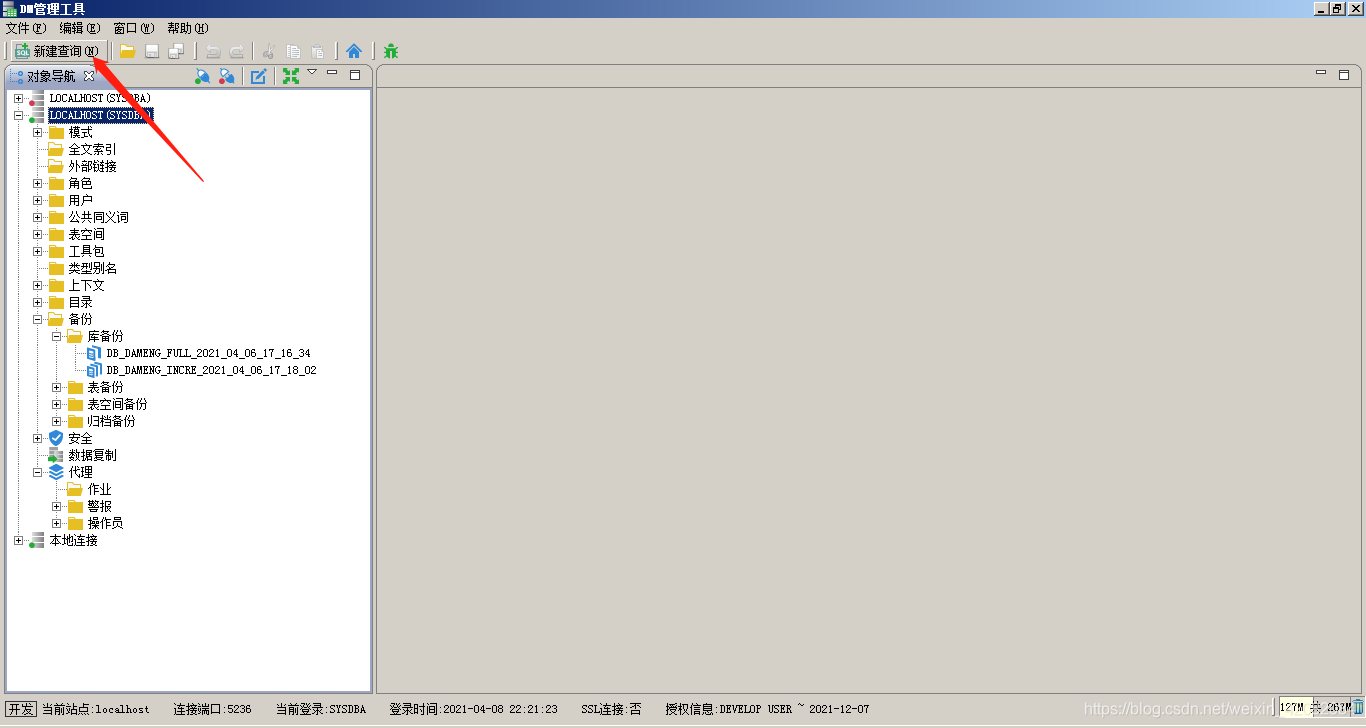Close the 对象导航 tab with its X
1366x728 pixels.
point(88,76)
